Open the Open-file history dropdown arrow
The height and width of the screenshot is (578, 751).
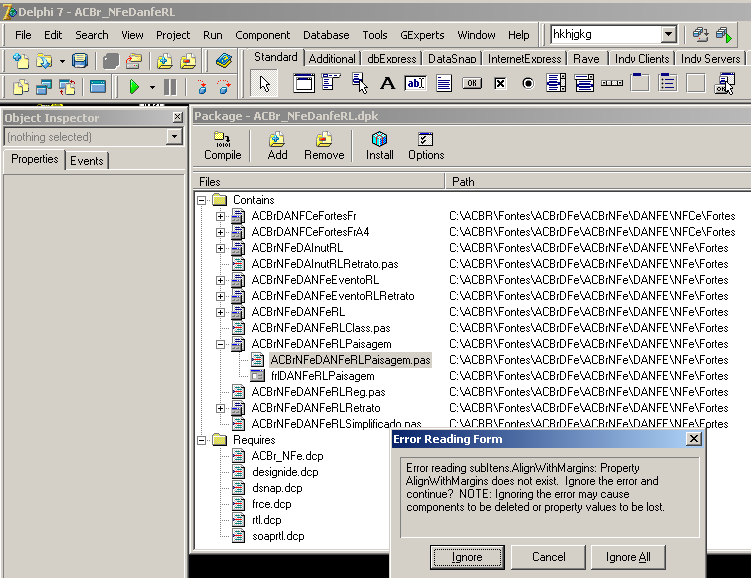point(62,61)
